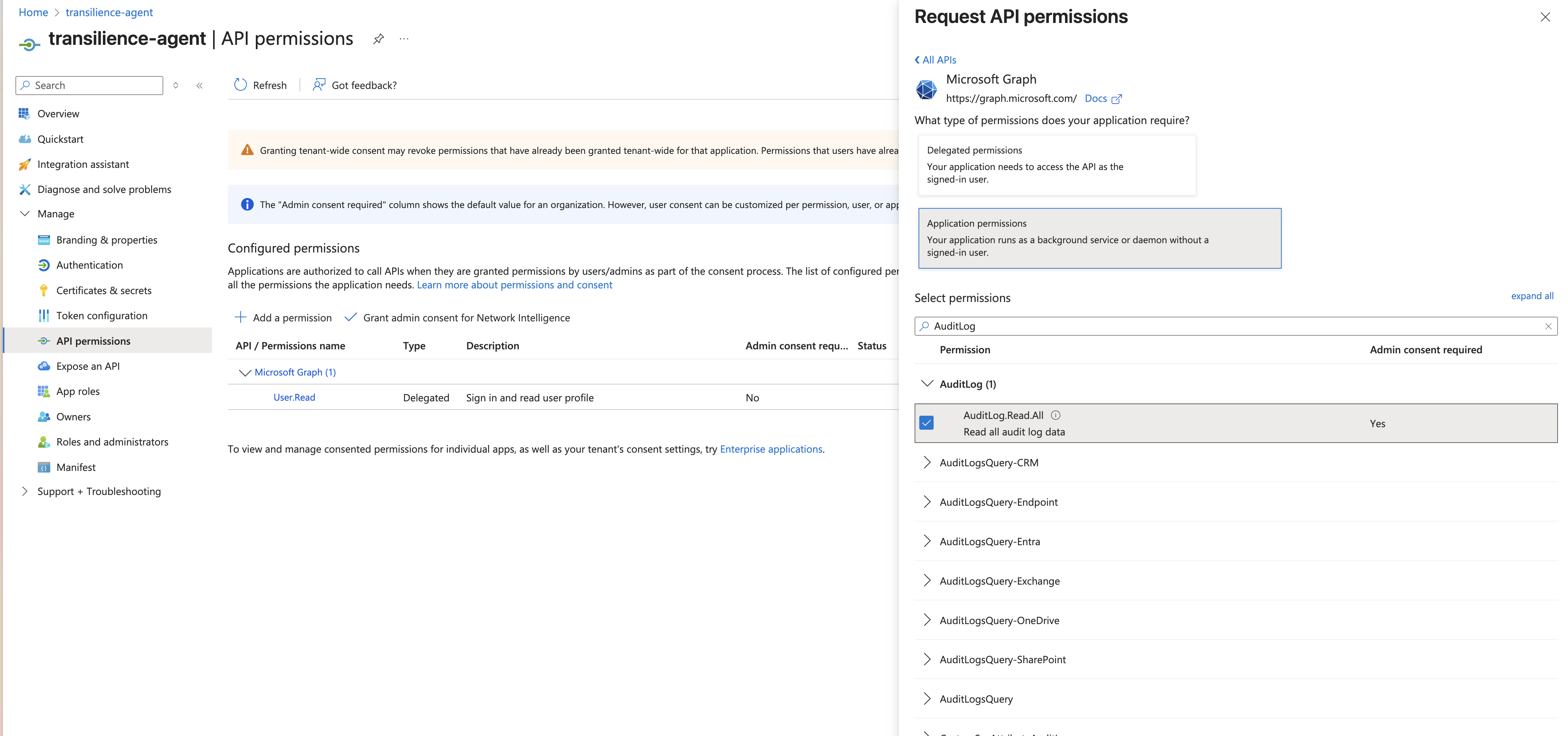Collapse the AuditLog (1) group

pos(927,384)
